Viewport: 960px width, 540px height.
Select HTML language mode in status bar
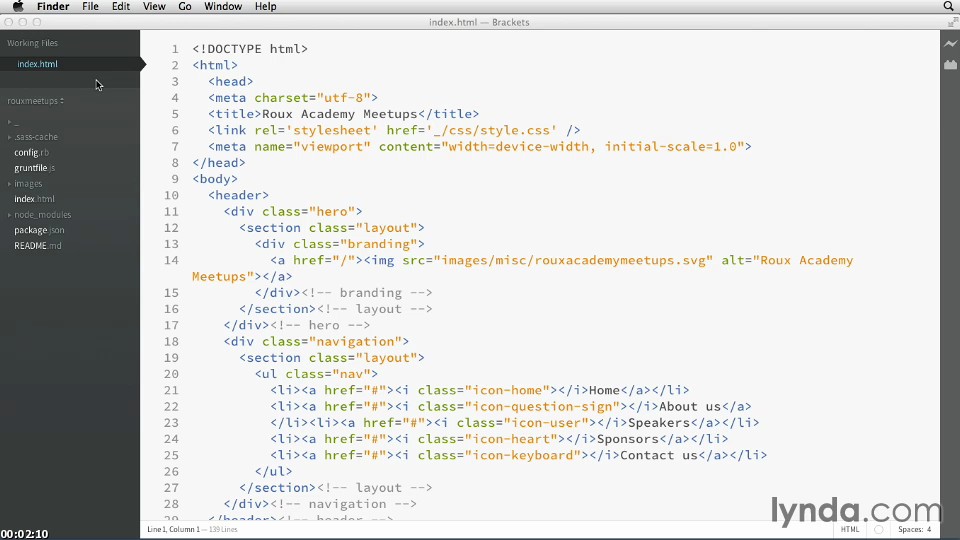click(x=849, y=530)
